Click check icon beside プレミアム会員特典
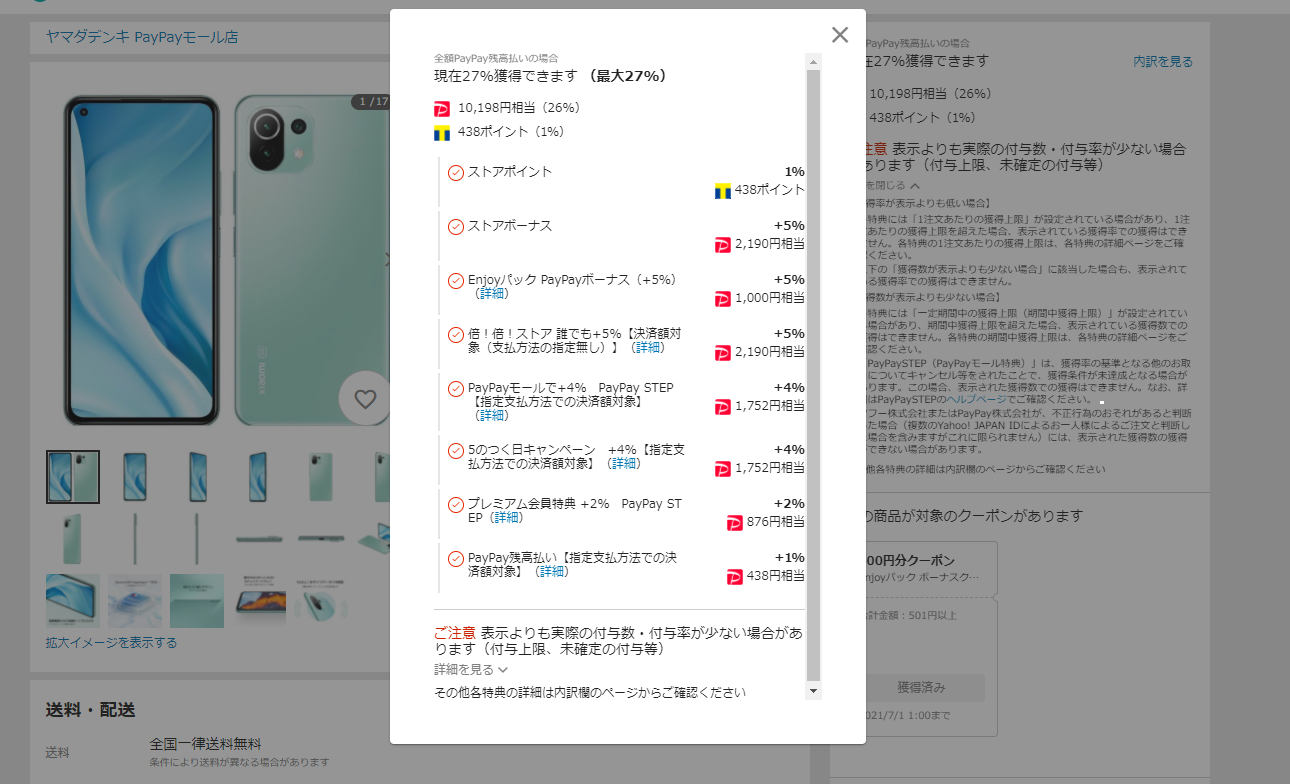The image size is (1290, 784). (x=456, y=504)
